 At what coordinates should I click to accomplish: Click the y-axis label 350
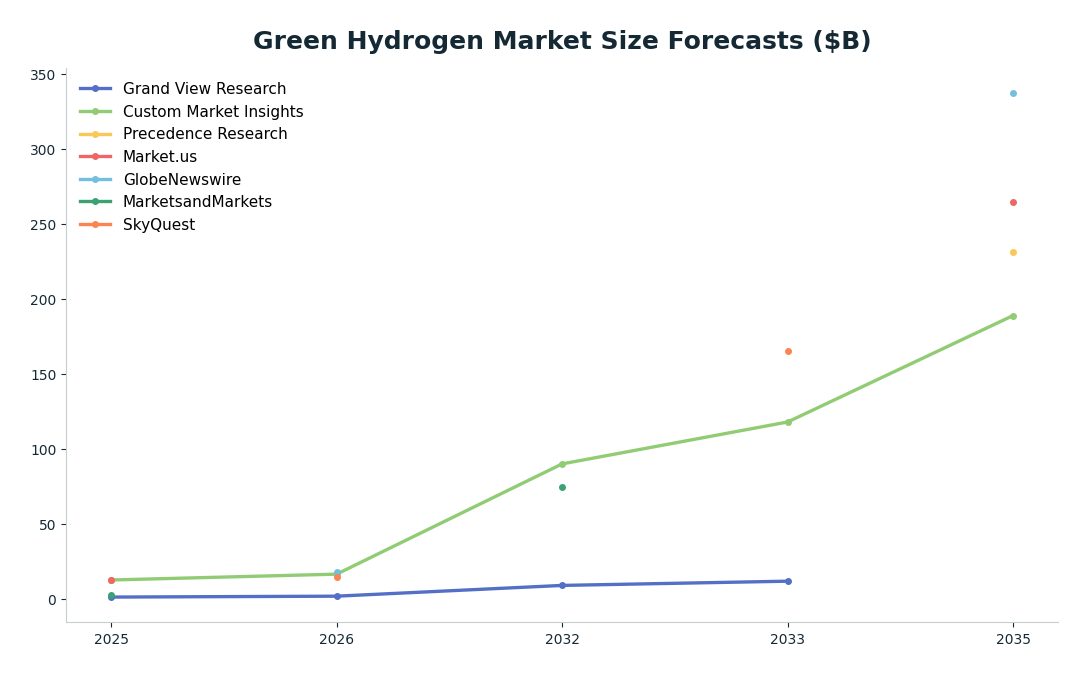coord(43,75)
